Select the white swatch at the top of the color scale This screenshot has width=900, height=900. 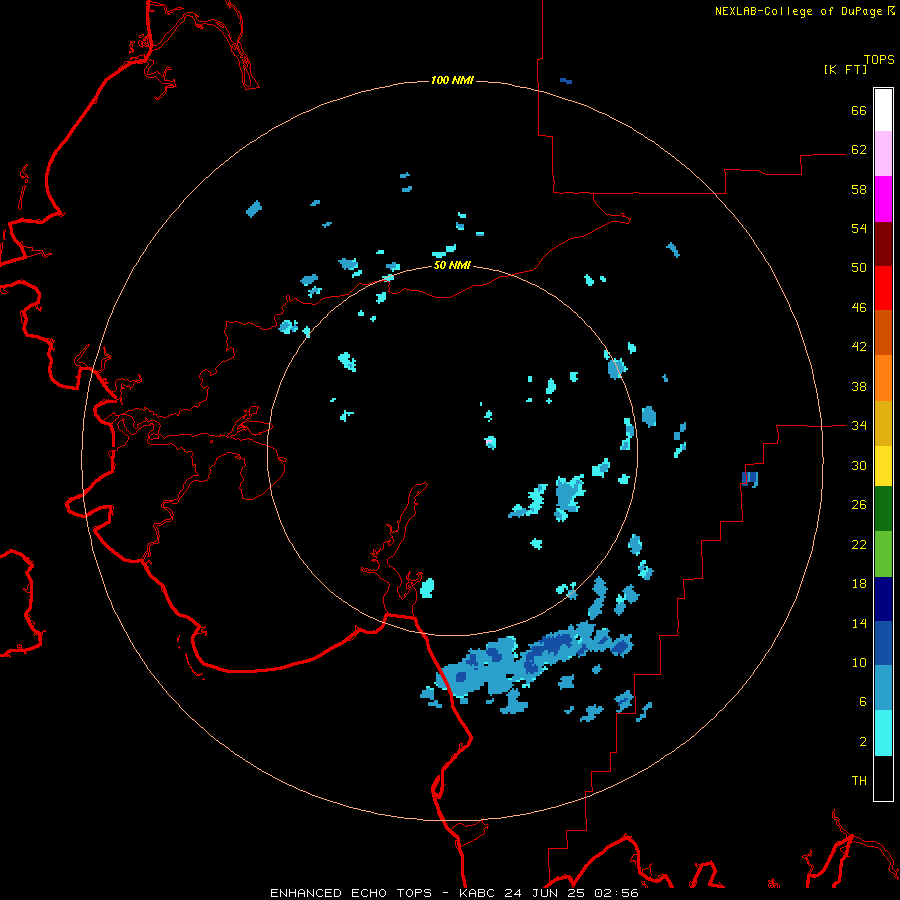[x=883, y=110]
